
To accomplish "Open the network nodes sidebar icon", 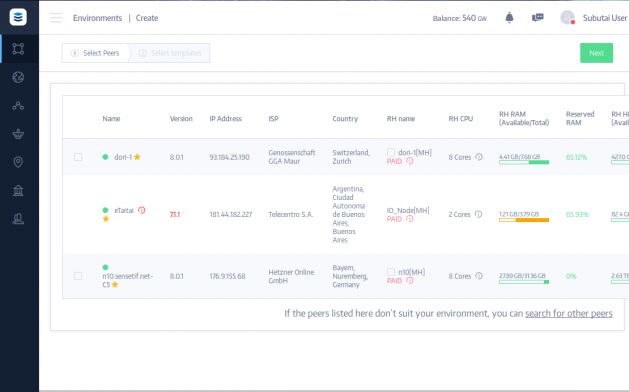I will click(18, 106).
